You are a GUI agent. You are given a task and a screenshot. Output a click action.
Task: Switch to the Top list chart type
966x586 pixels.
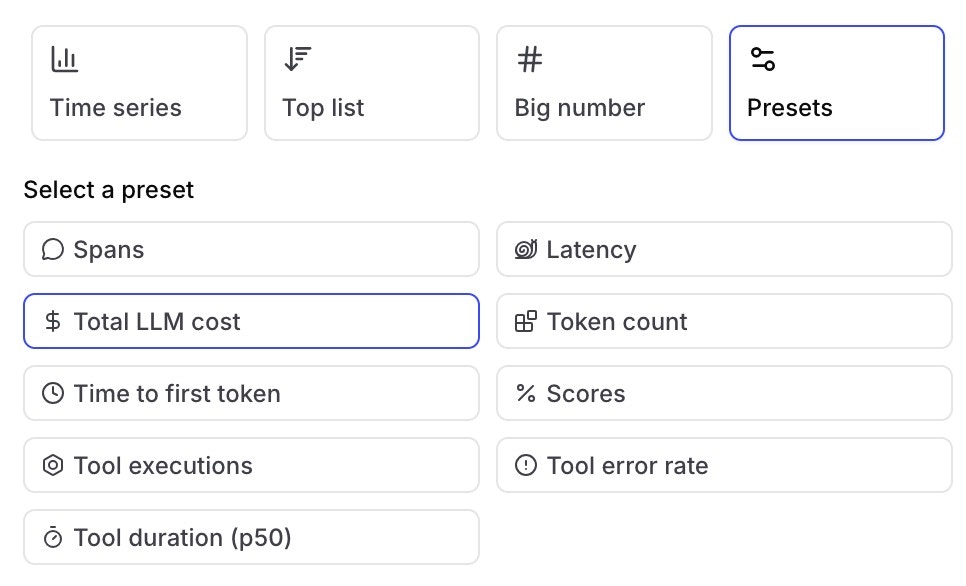(x=372, y=84)
